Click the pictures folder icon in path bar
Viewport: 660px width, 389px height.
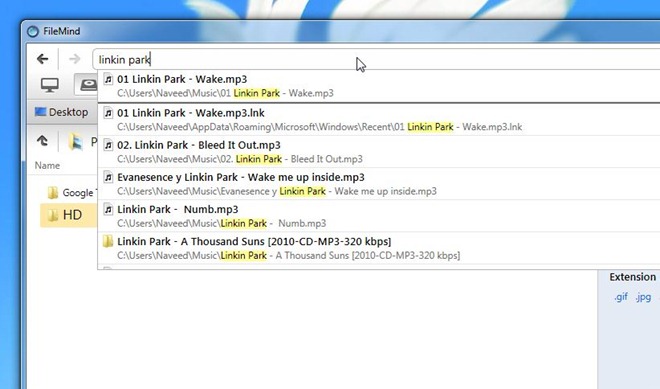pyautogui.click(x=76, y=142)
